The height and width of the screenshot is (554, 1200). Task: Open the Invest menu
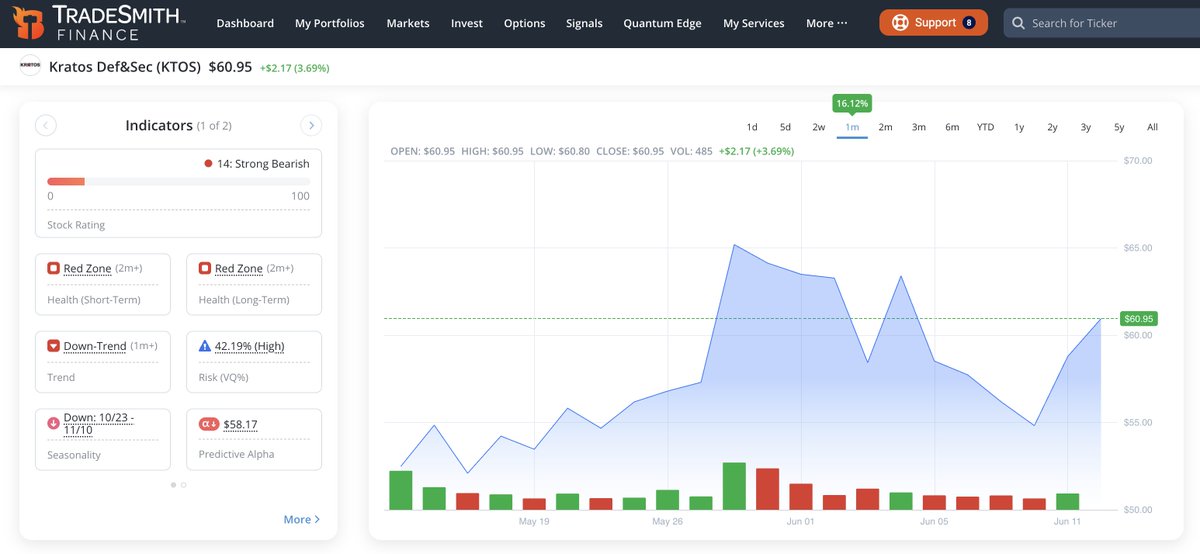467,23
